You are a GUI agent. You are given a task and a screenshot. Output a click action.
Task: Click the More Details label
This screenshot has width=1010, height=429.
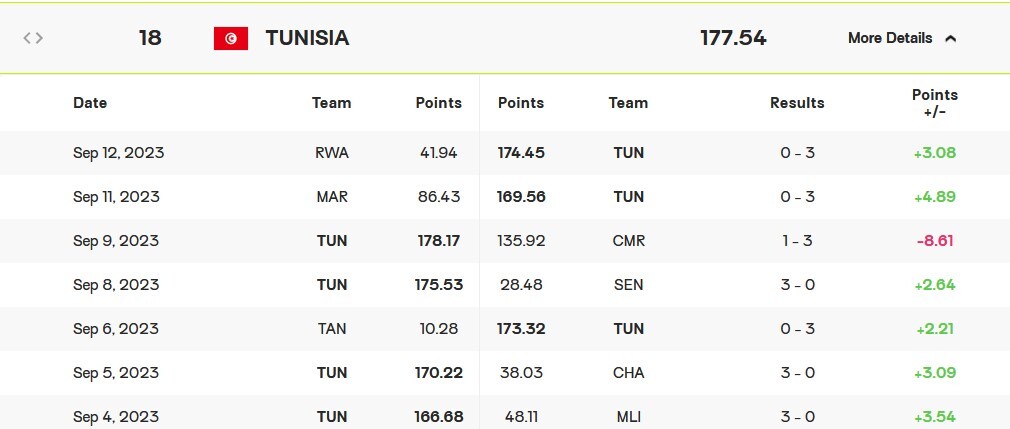click(x=889, y=38)
